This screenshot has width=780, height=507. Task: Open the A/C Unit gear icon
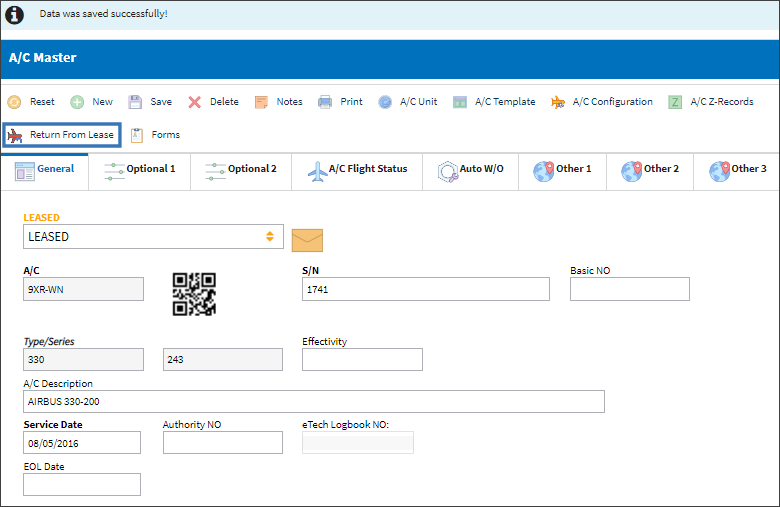(x=385, y=102)
